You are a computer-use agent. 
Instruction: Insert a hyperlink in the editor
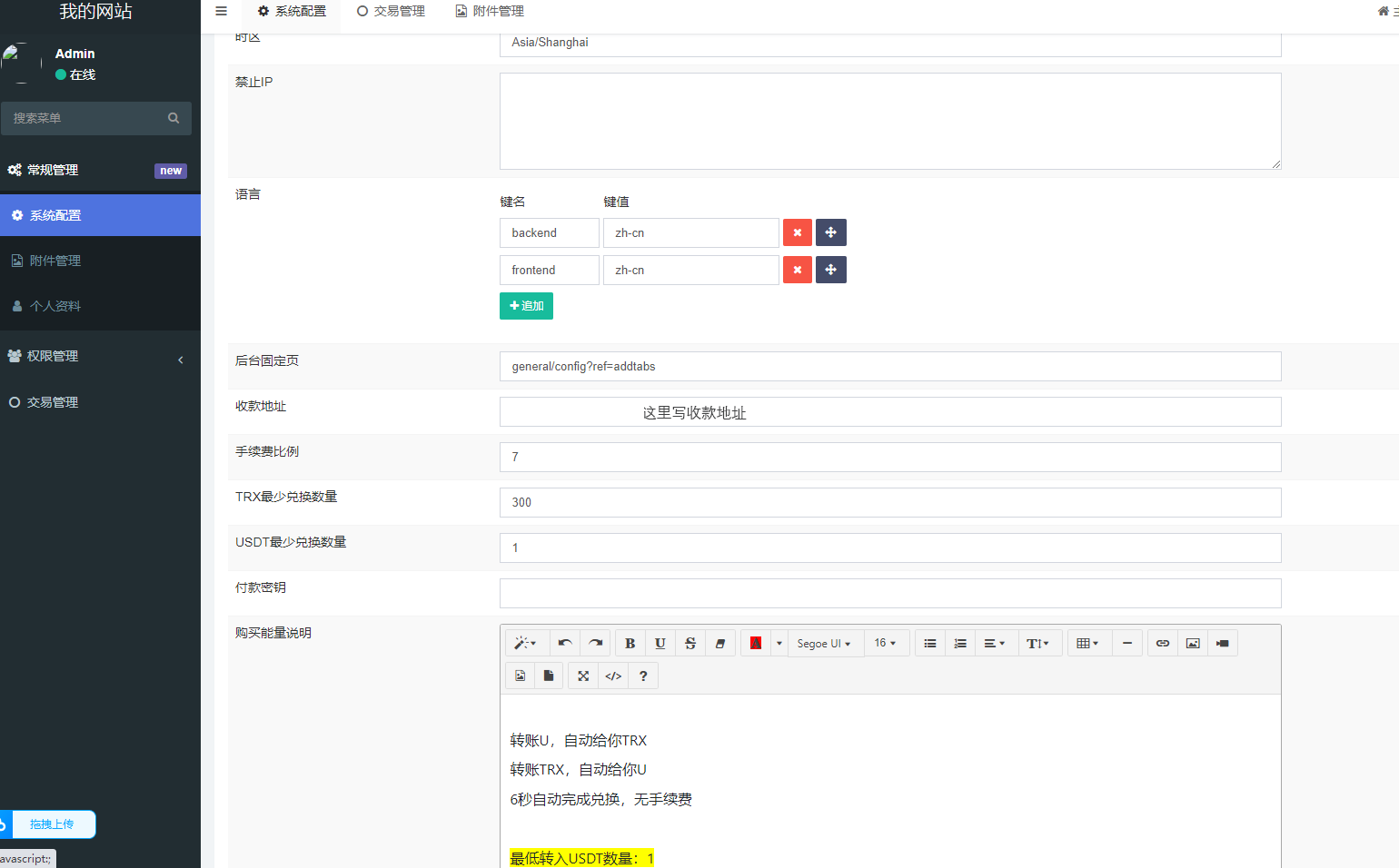[1162, 643]
